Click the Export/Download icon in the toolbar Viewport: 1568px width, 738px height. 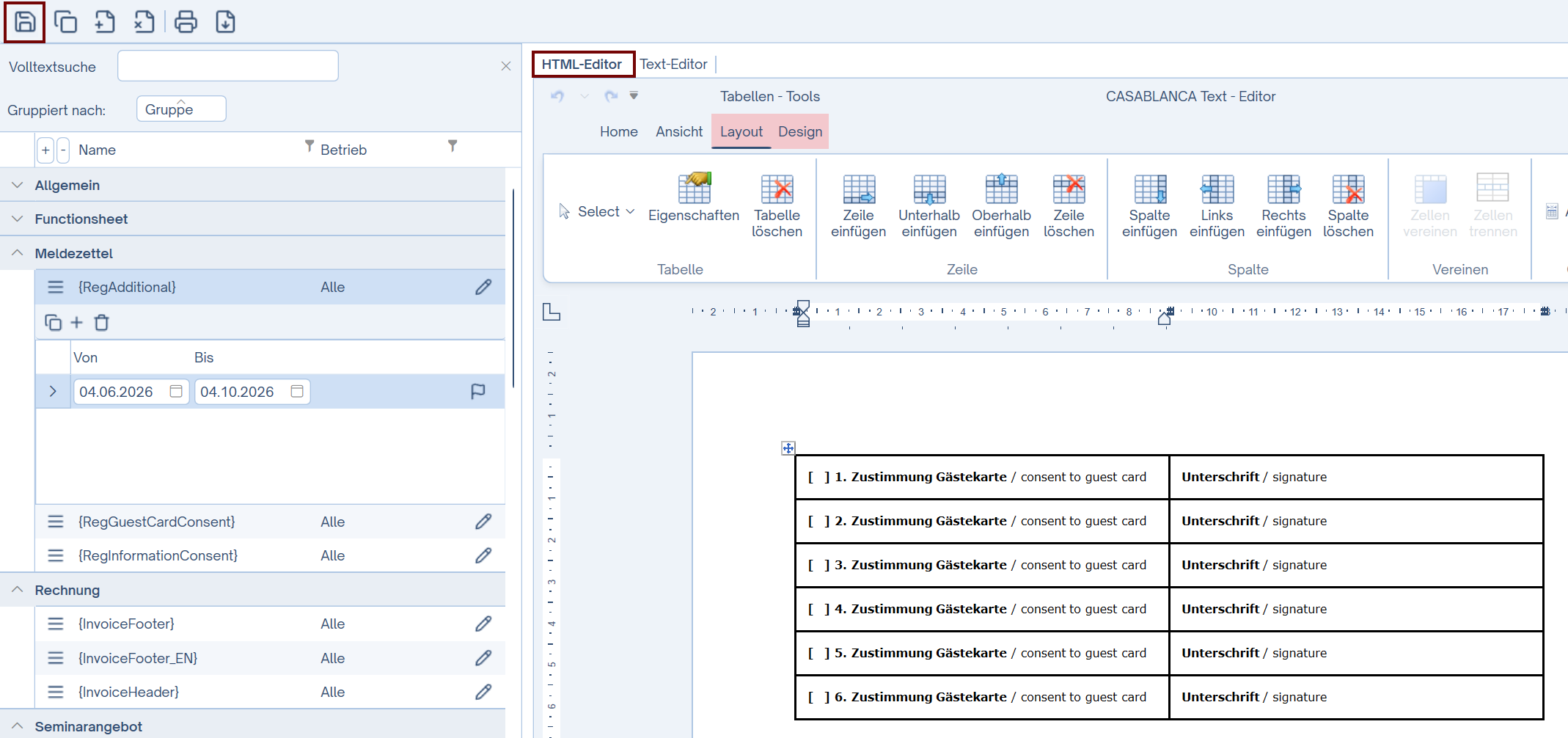click(225, 22)
